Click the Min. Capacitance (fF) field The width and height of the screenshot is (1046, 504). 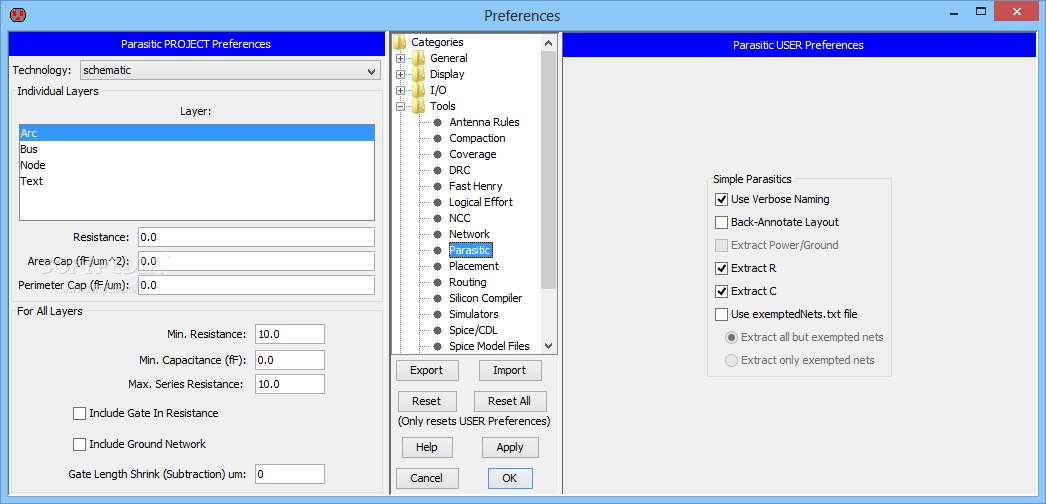(290, 360)
